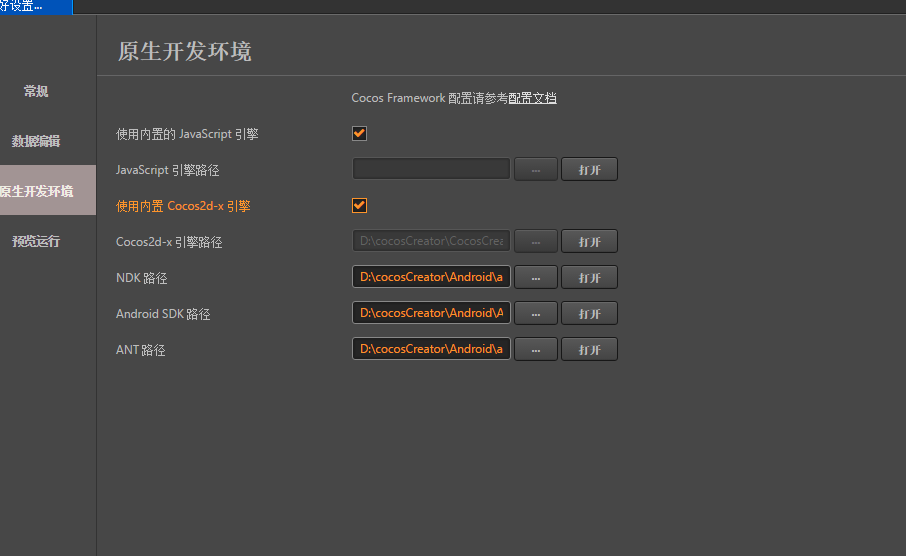Screen dimensions: 906x556
Task: Click 打开 next to Android SDK 路径
Action: coord(589,313)
